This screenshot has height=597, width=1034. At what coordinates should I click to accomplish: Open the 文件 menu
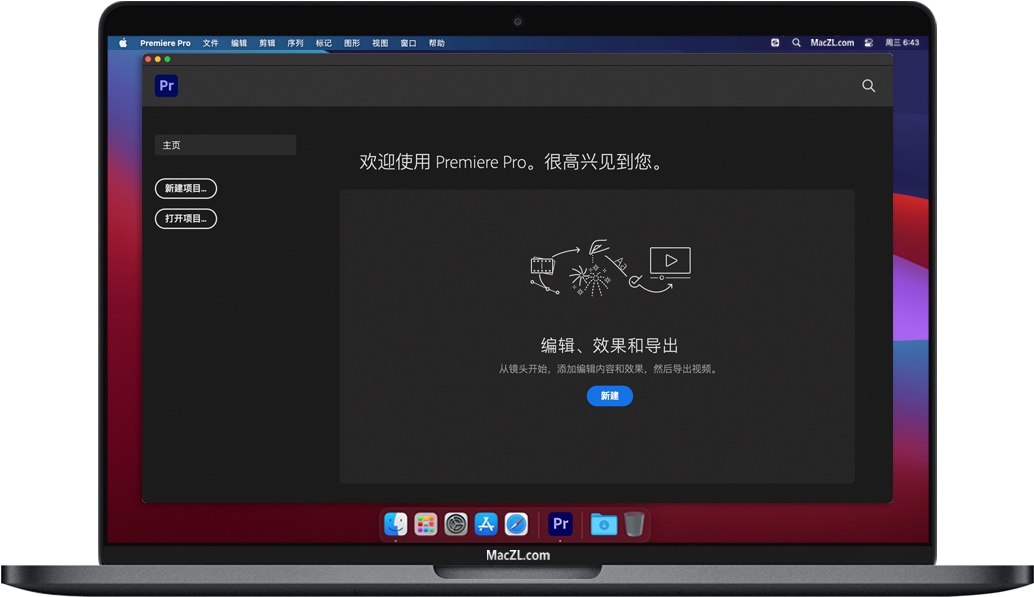tap(211, 43)
